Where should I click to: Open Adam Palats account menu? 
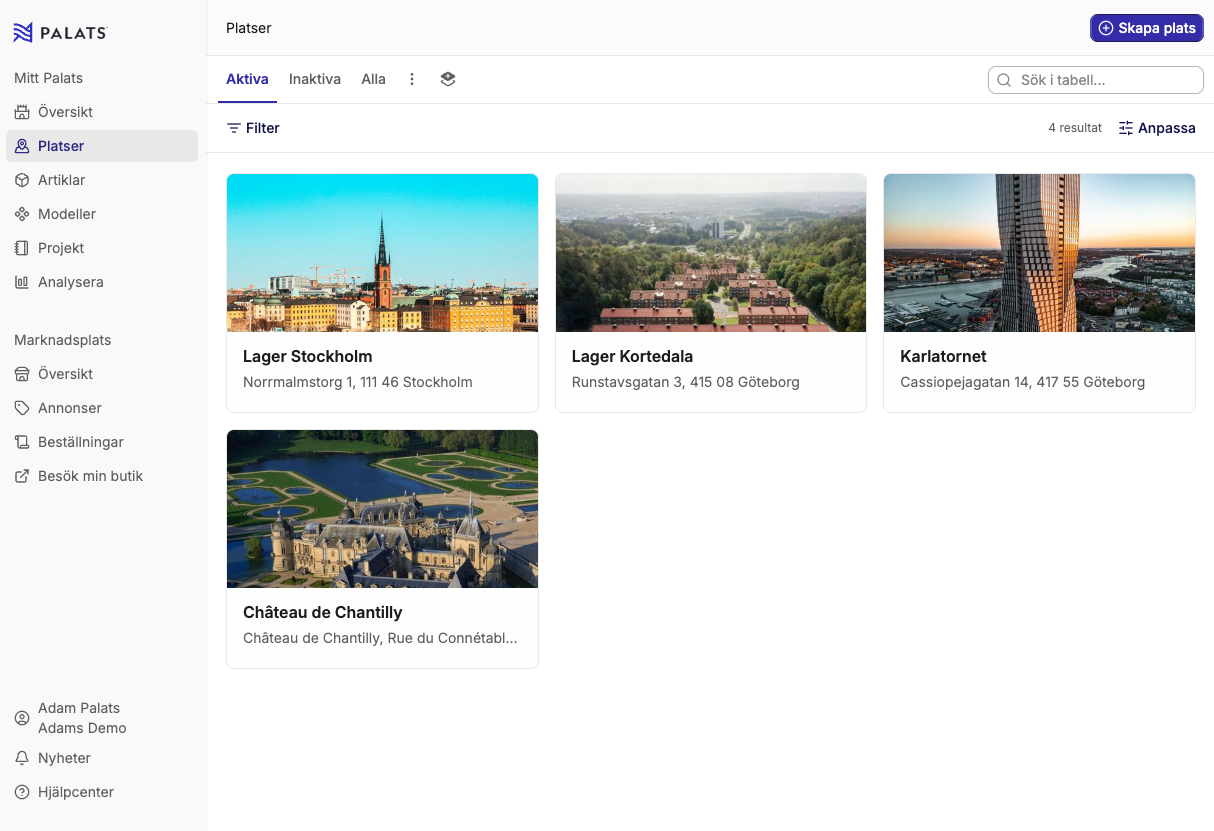pyautogui.click(x=80, y=718)
